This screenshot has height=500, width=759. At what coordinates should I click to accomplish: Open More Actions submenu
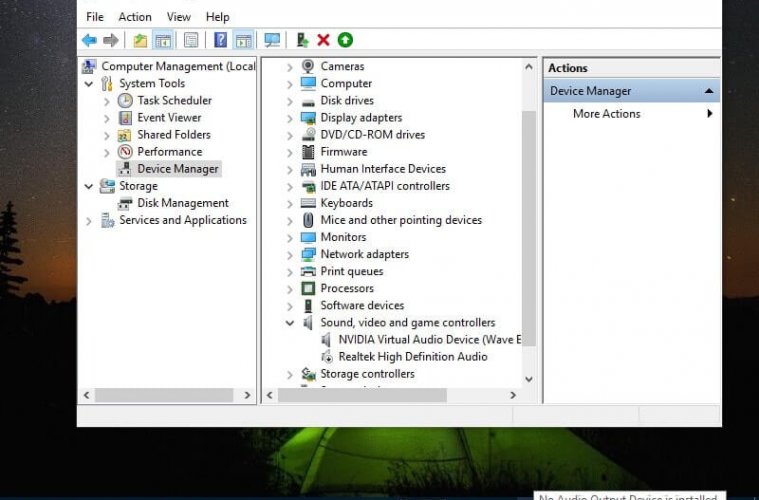632,114
